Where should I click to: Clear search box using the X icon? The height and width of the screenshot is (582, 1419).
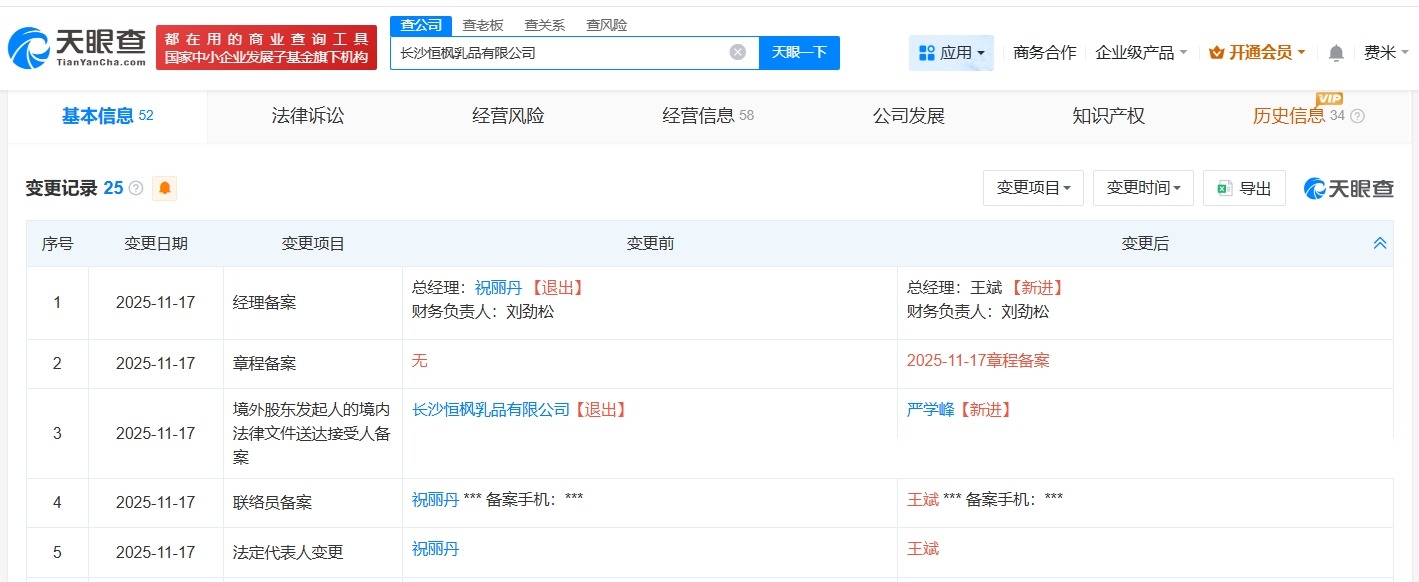pos(737,51)
